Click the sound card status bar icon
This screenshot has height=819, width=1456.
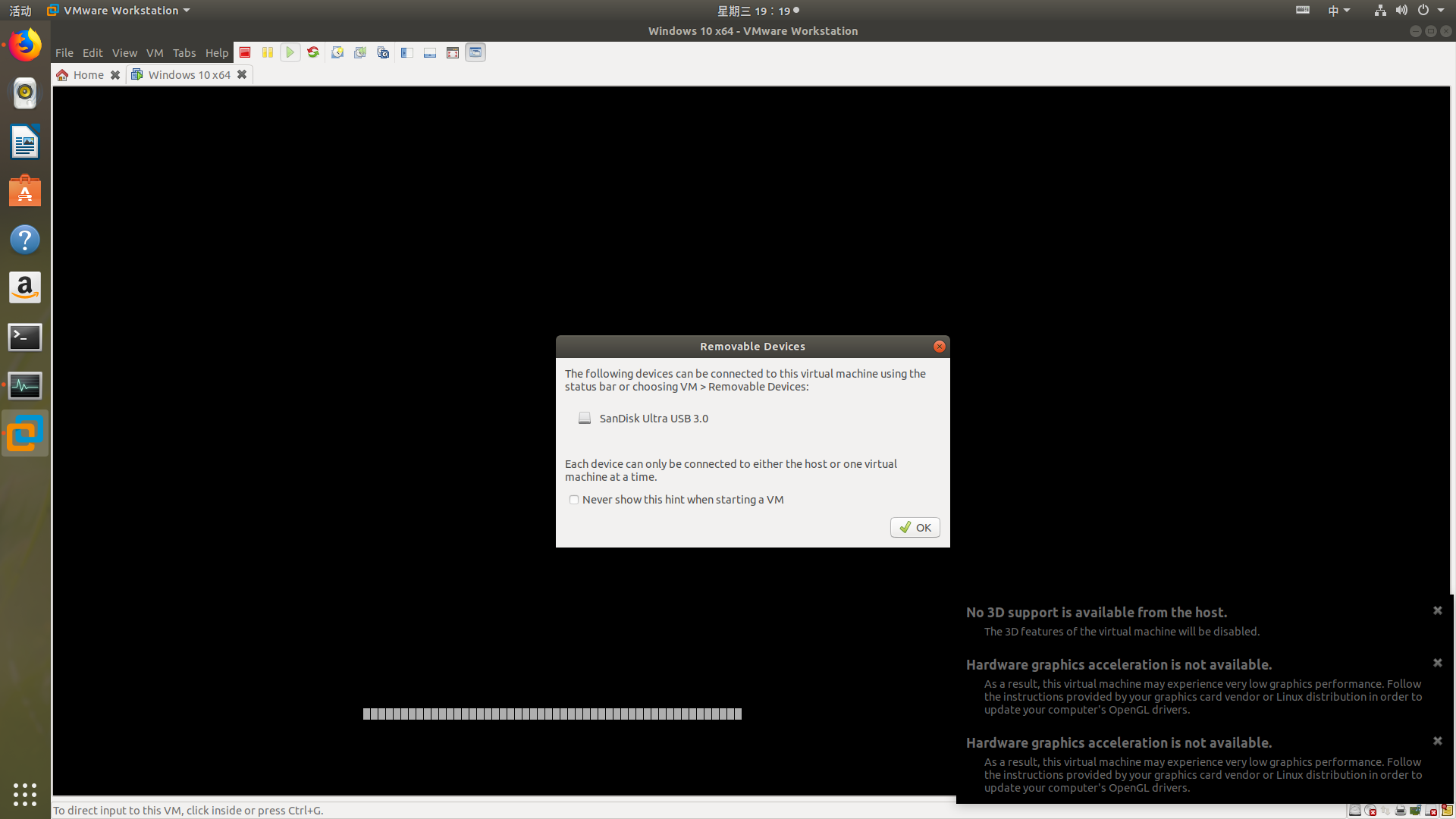[x=1416, y=810]
